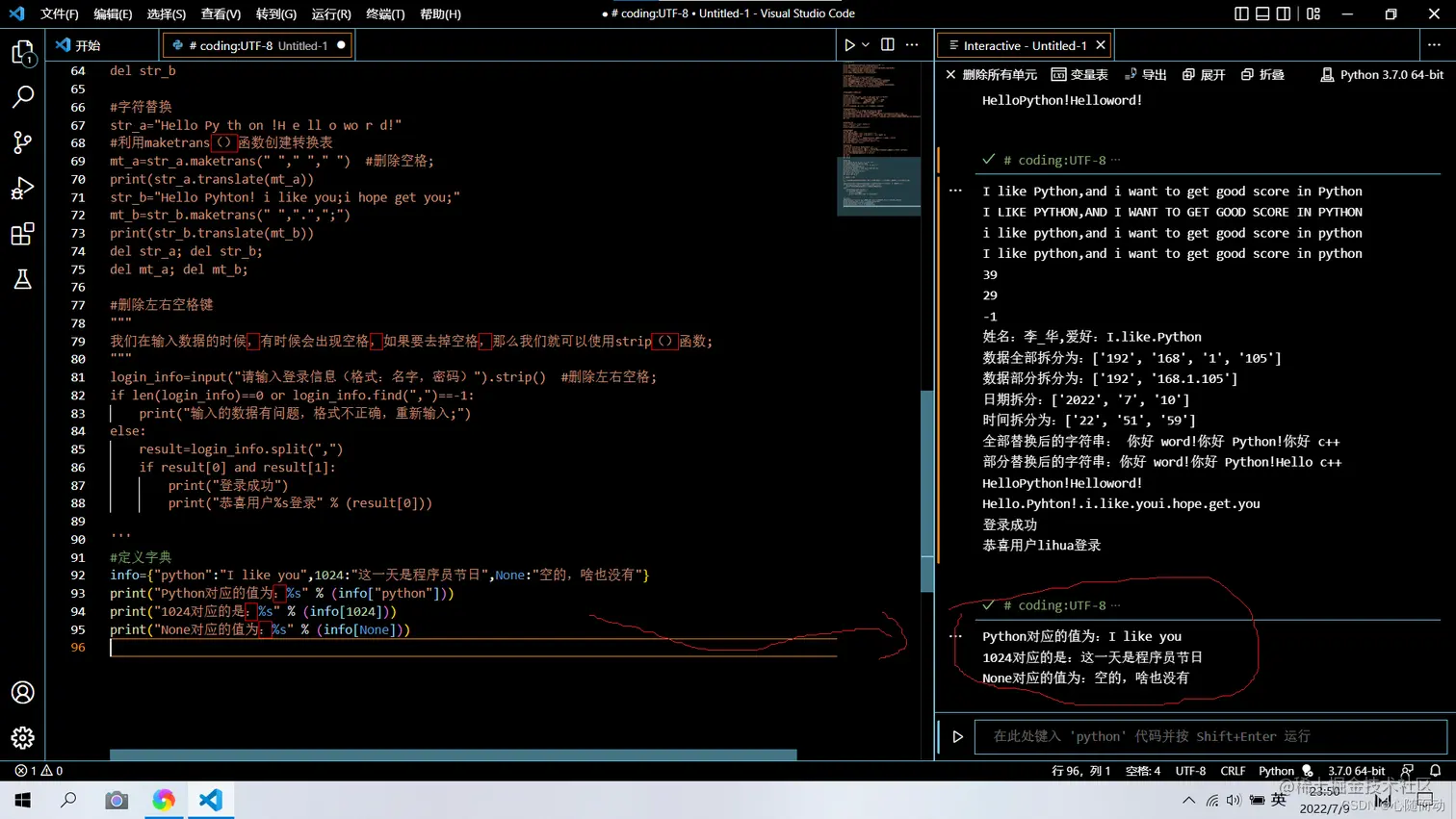This screenshot has height=819, width=1456.
Task: Open the 帮助(H) menu
Action: click(440, 13)
